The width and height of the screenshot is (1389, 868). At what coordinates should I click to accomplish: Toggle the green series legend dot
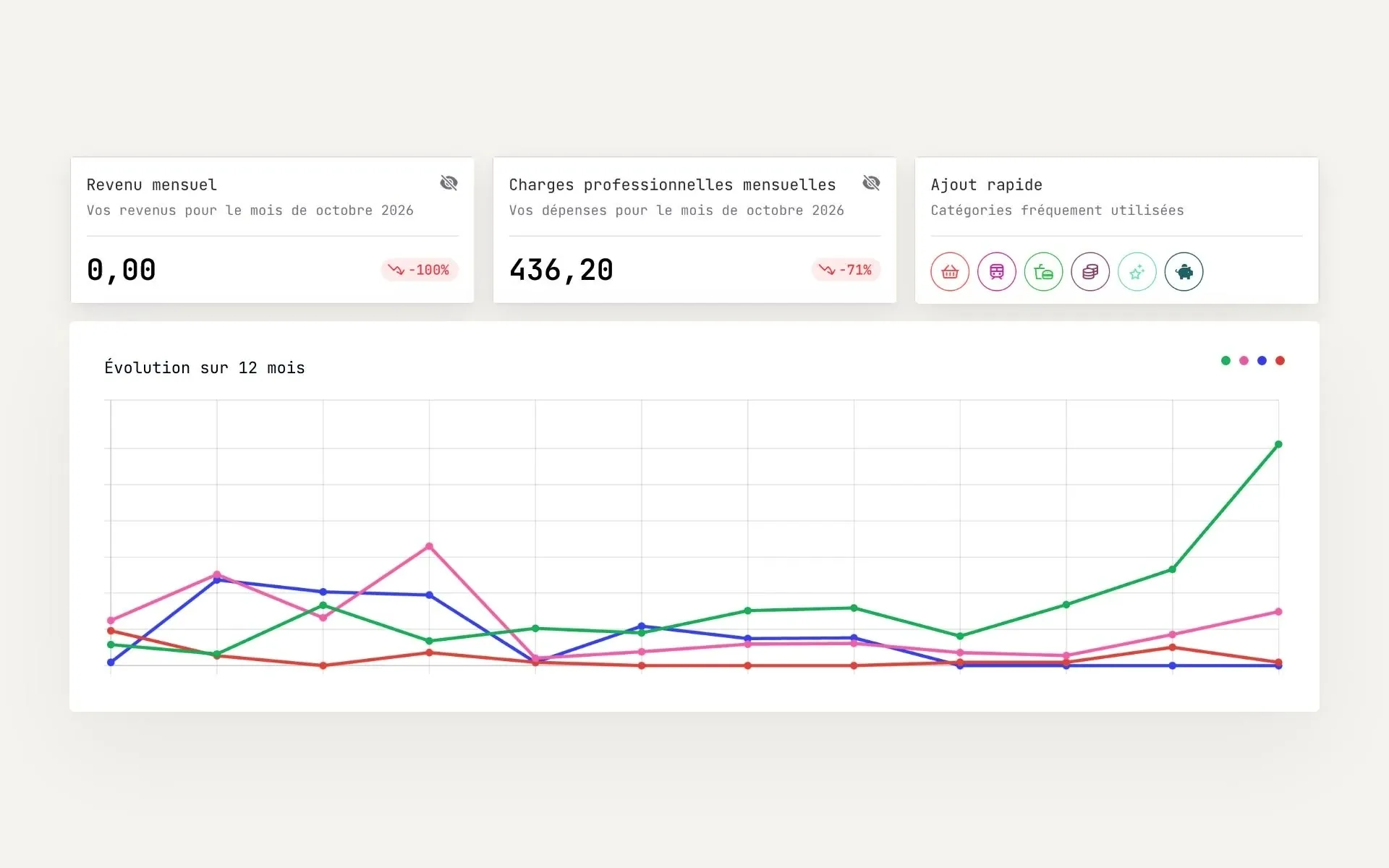[1226, 360]
